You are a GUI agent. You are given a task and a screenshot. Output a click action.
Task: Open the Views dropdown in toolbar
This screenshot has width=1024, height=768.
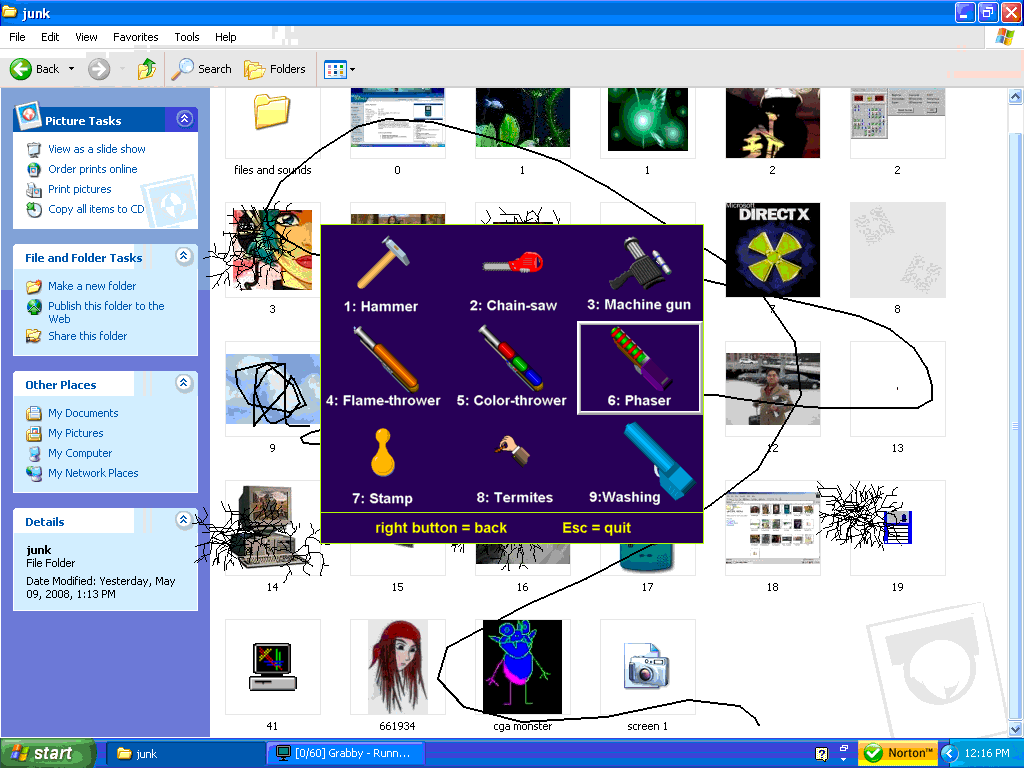(x=340, y=69)
